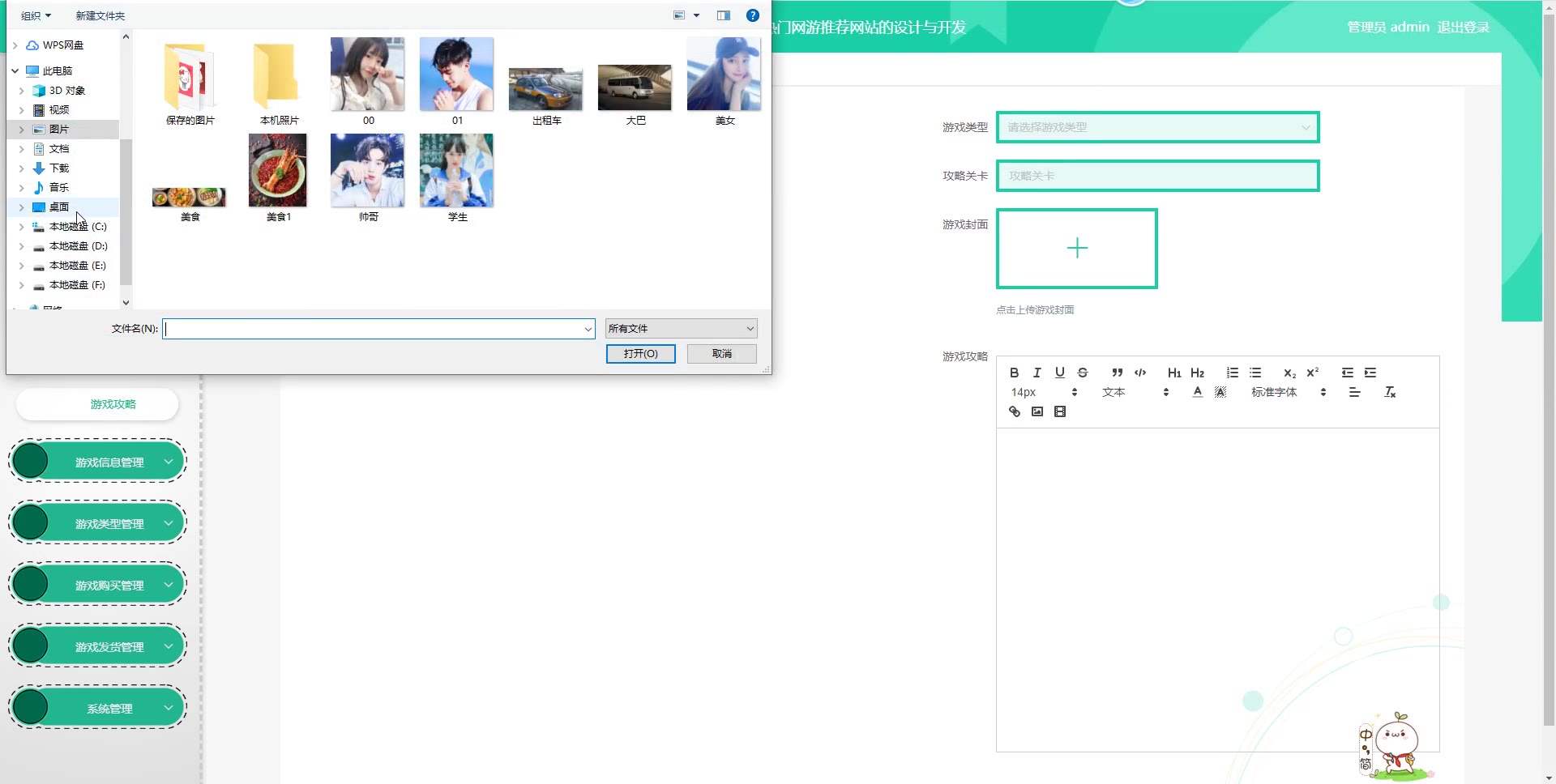Select 保存的图片 folder
Screen dimensions: 1556x784
point(190,83)
